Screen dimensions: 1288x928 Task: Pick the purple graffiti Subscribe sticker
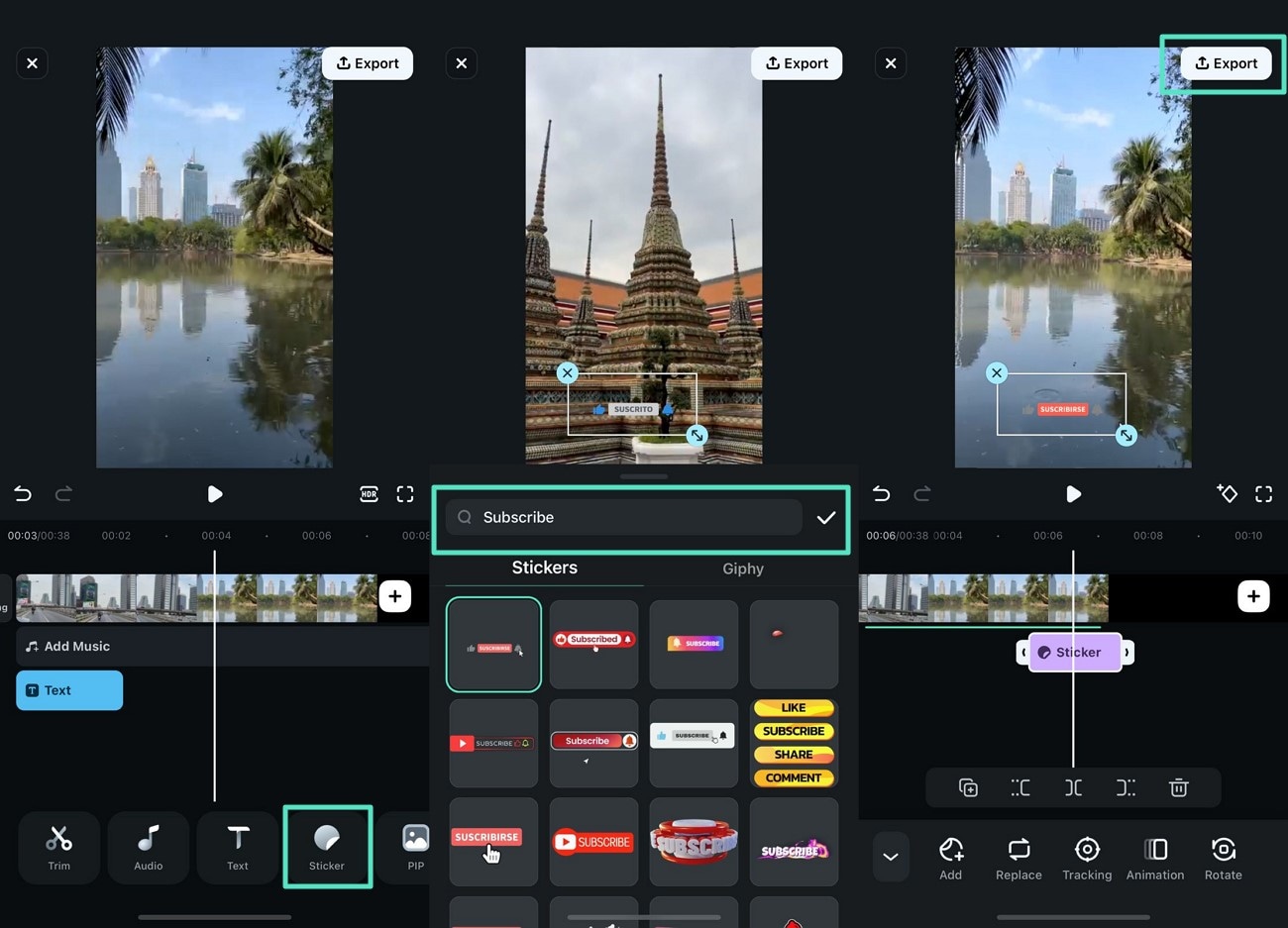point(794,842)
